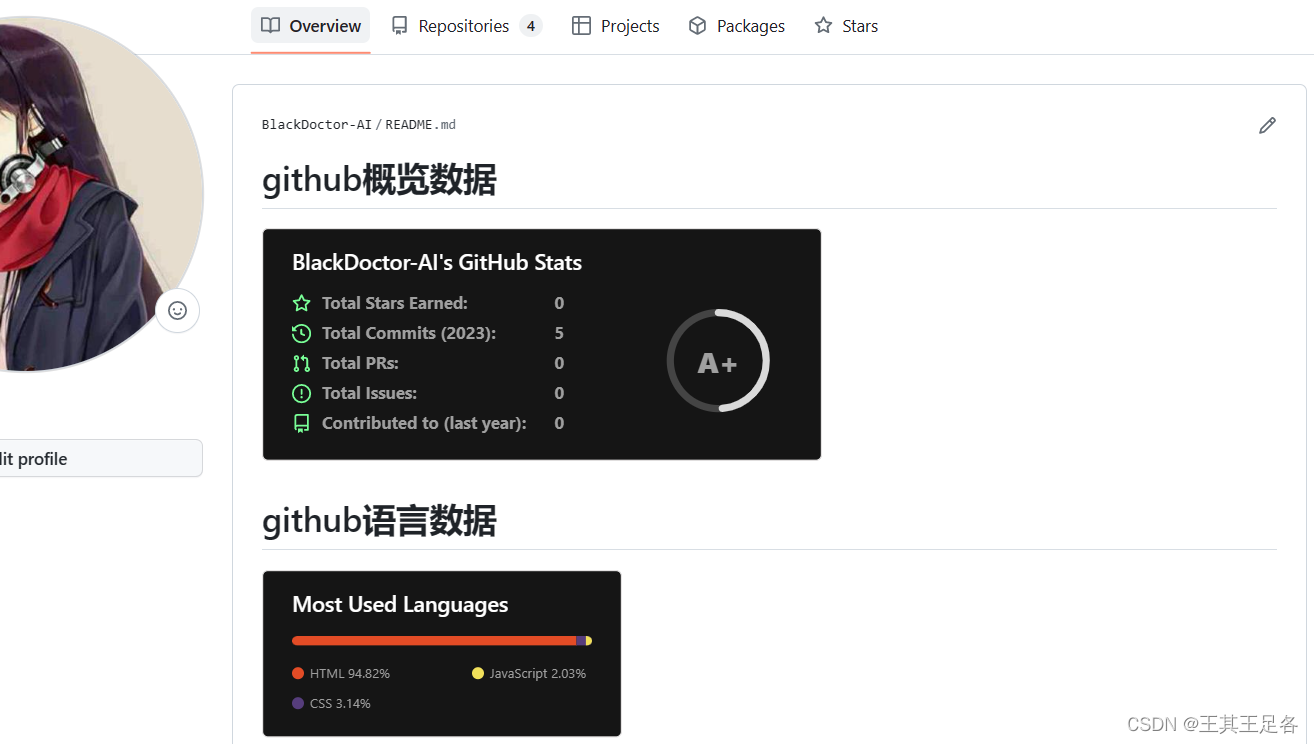1314x744 pixels.
Task: Click the book icon beside Contributed to
Action: coord(301,422)
